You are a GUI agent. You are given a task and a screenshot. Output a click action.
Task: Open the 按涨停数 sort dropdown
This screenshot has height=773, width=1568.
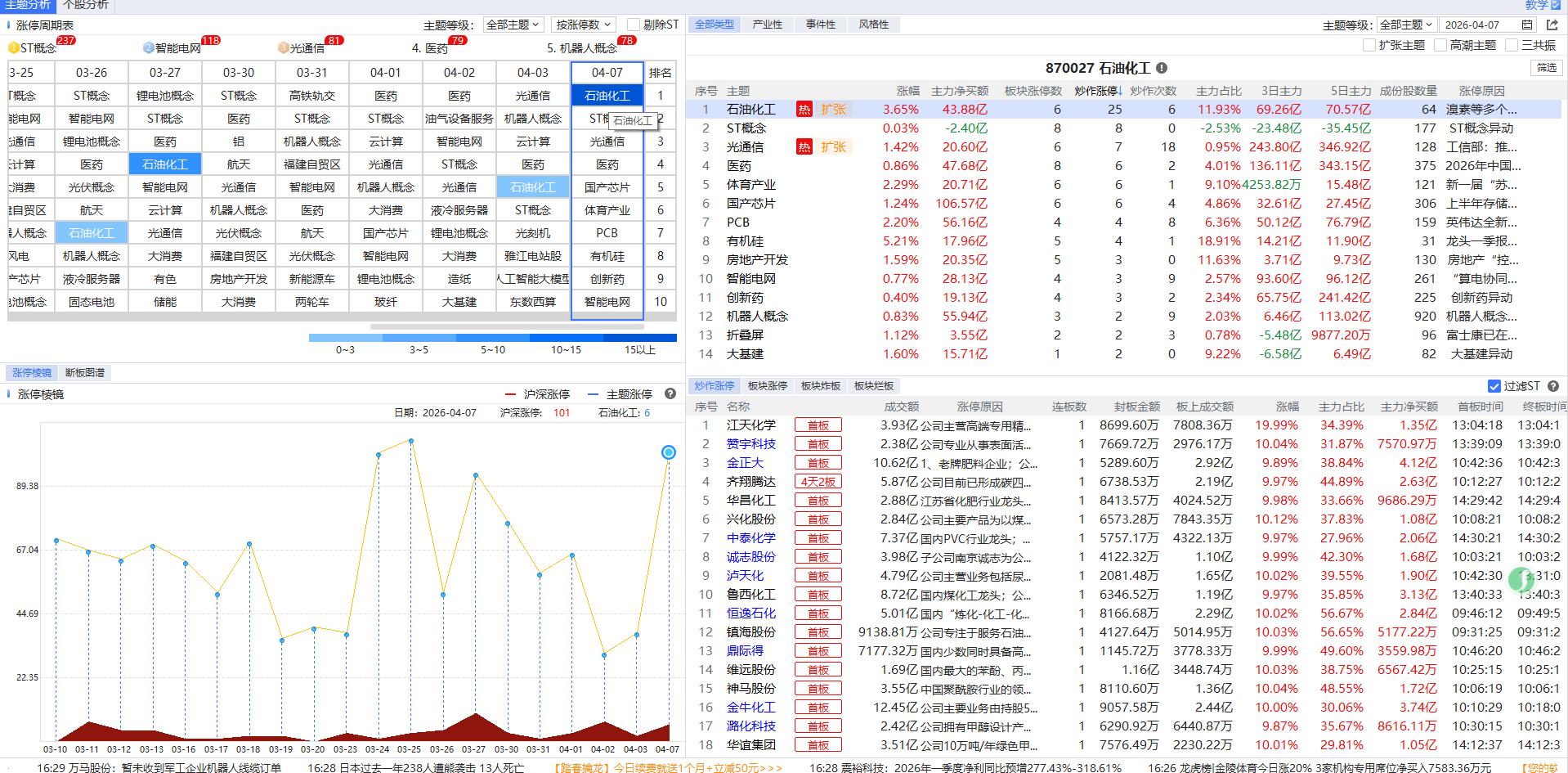(x=584, y=25)
